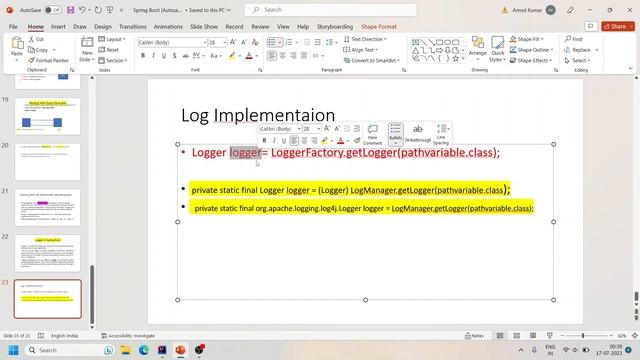Click the Comments icon beside Share

coord(591,27)
